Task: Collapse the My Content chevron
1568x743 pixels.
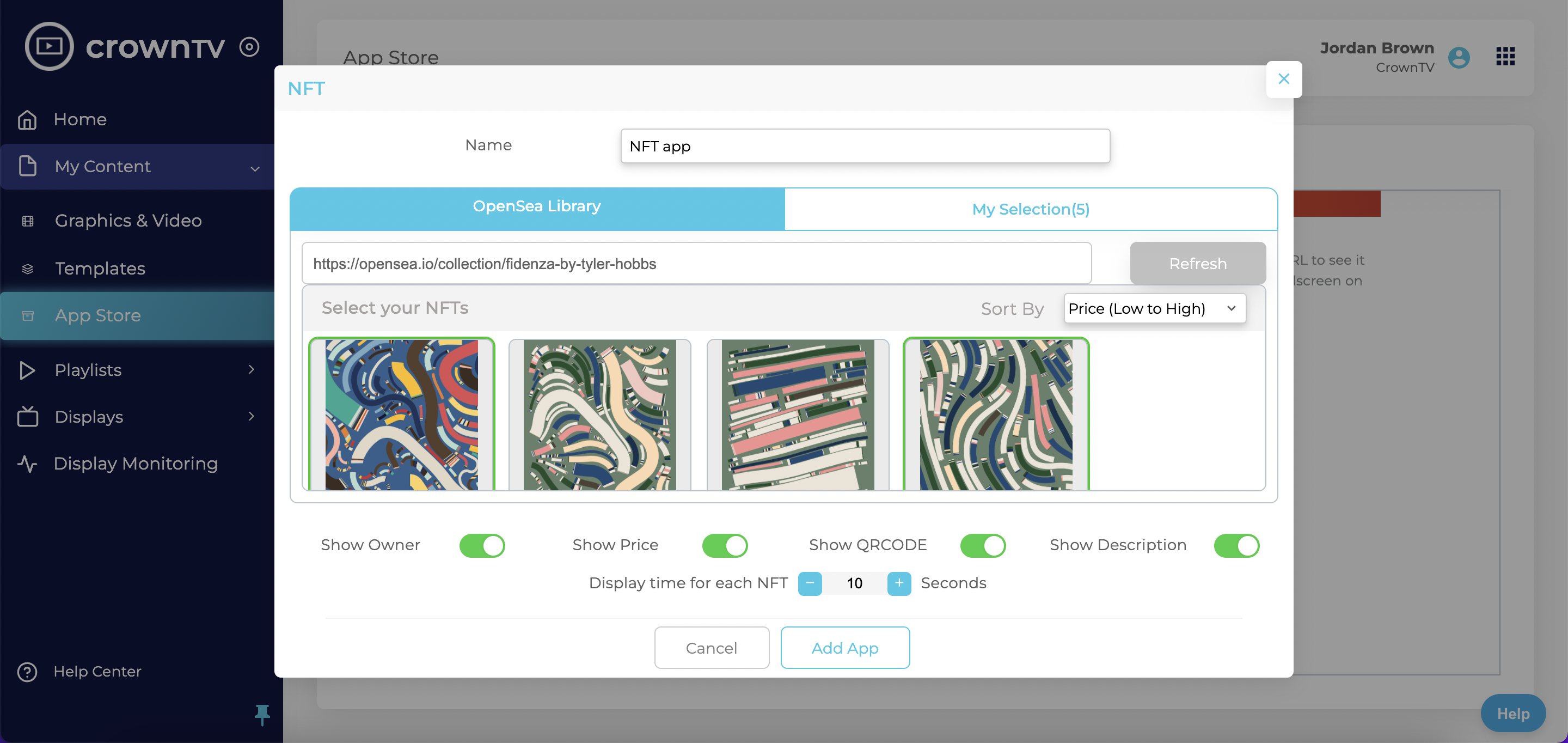Action: pyautogui.click(x=255, y=168)
